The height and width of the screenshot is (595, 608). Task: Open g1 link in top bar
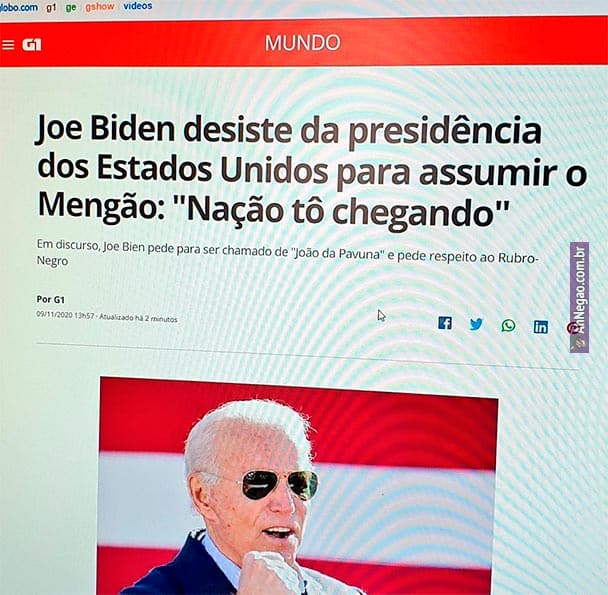51,7
